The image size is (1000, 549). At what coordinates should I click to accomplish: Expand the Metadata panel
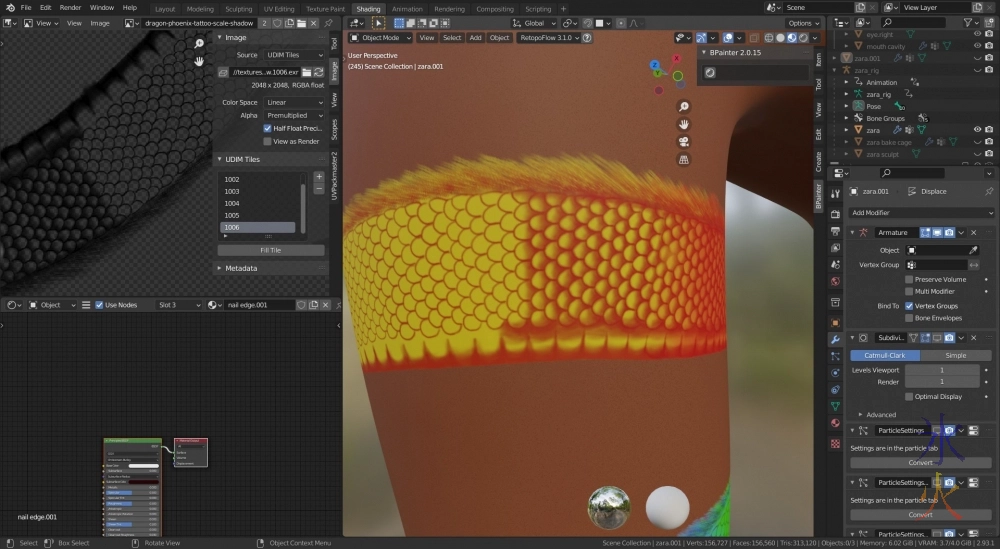(241, 268)
